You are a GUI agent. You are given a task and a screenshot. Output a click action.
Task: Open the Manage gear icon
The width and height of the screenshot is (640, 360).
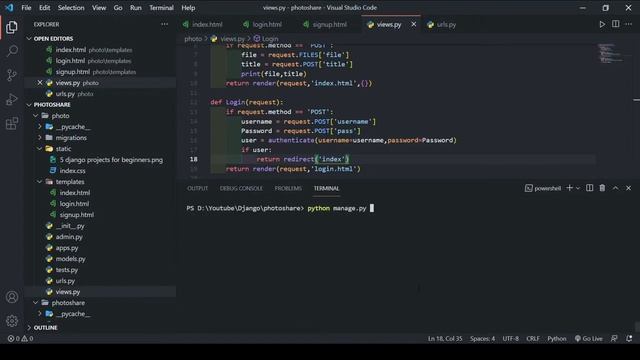12,321
